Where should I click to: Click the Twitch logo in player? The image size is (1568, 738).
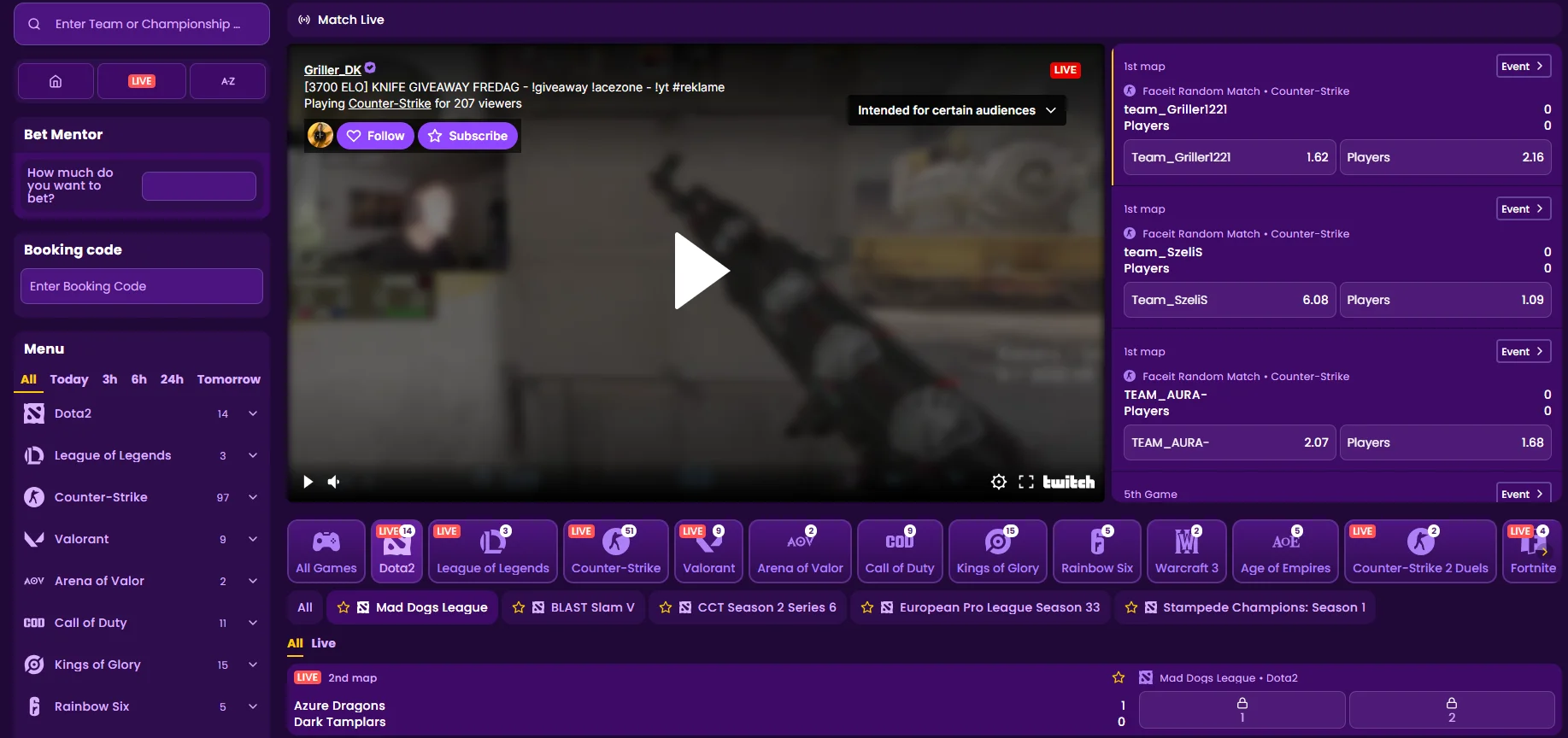(1069, 482)
